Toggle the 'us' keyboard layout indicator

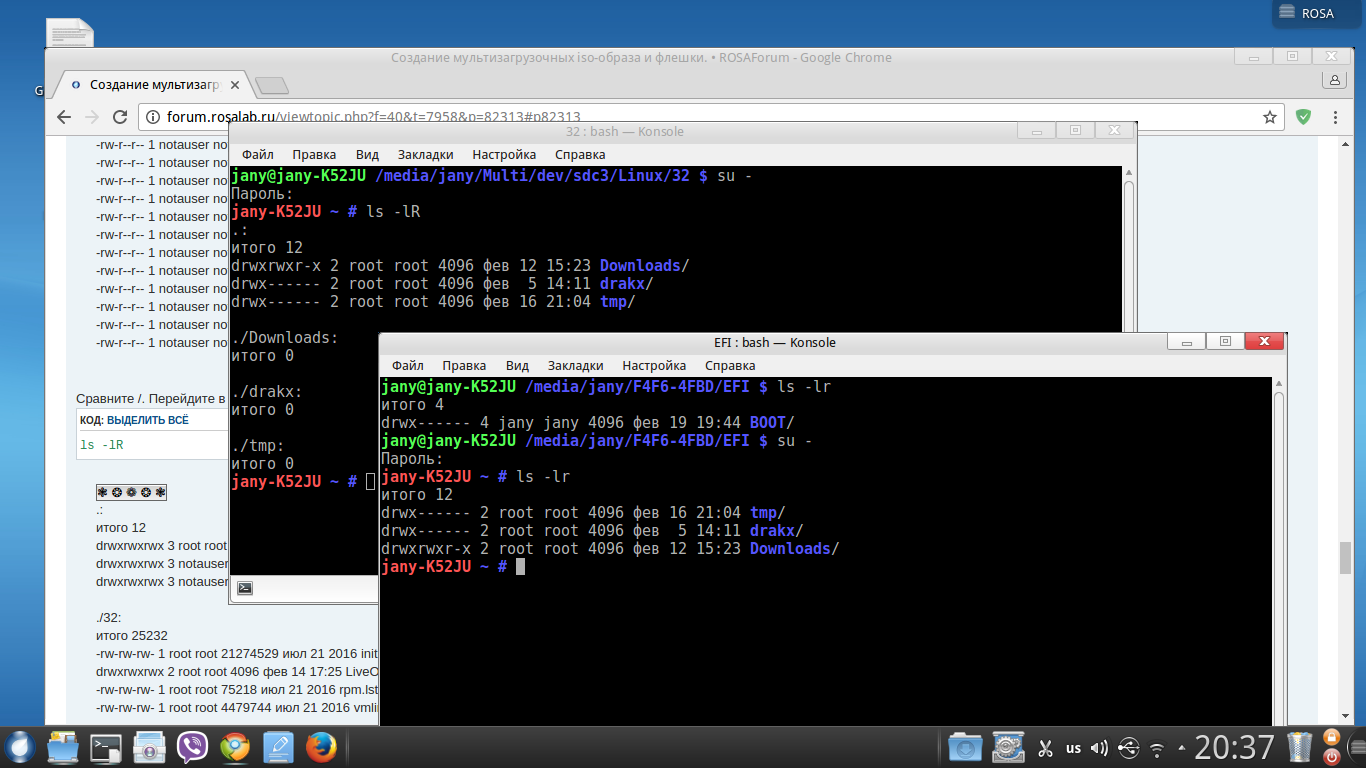point(1073,747)
